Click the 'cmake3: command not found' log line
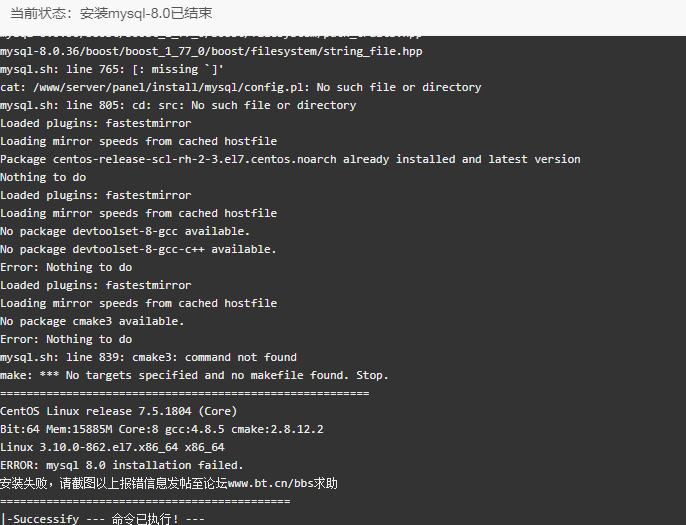Screen dimensions: 686x525 (x=148, y=357)
